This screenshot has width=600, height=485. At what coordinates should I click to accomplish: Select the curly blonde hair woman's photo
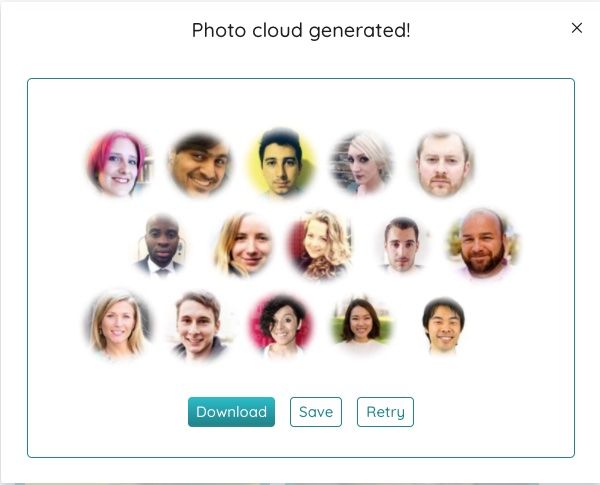click(320, 244)
